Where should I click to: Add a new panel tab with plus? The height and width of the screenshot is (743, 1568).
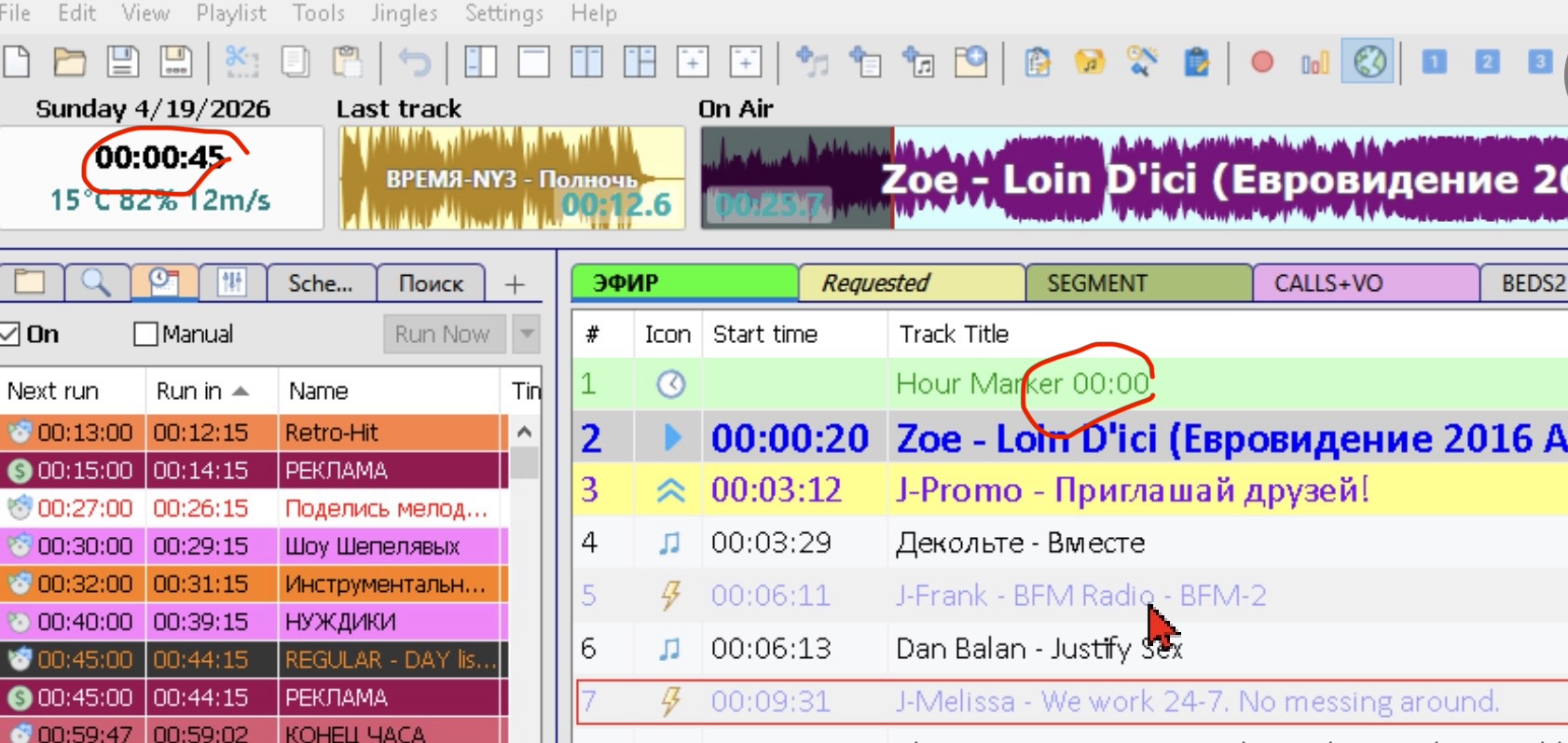point(515,284)
